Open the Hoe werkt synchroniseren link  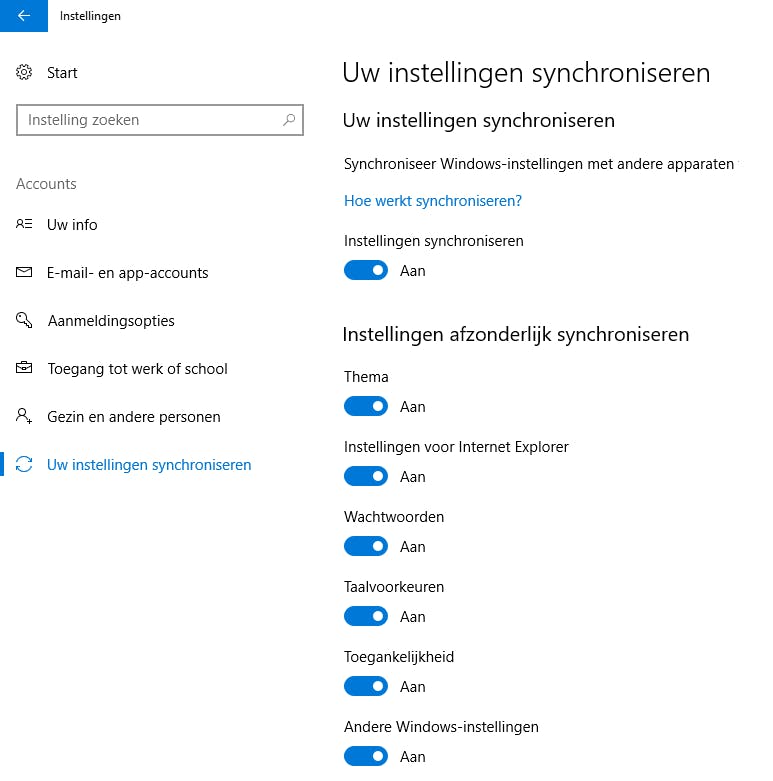coord(433,201)
